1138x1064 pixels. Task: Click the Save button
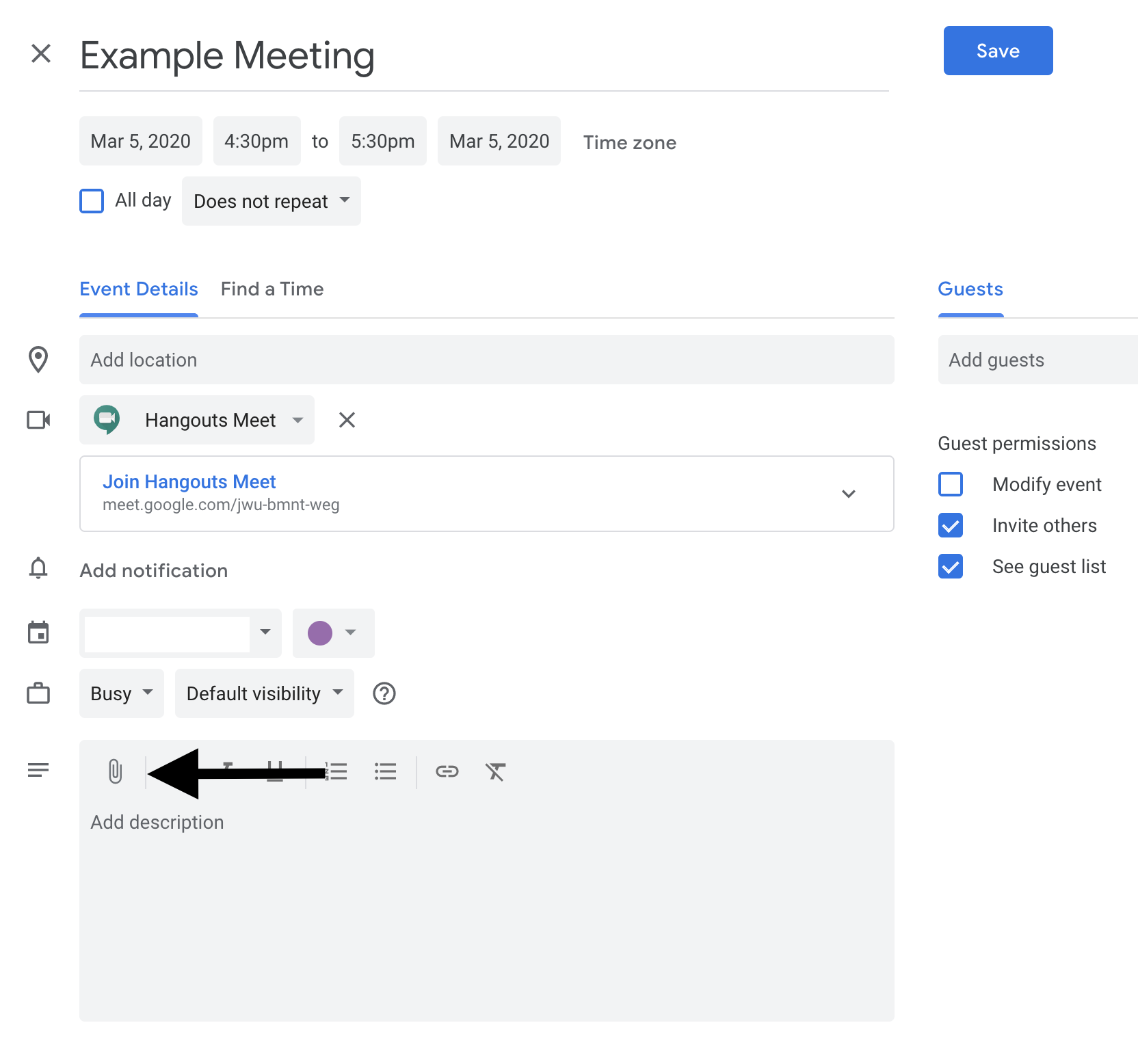[998, 50]
